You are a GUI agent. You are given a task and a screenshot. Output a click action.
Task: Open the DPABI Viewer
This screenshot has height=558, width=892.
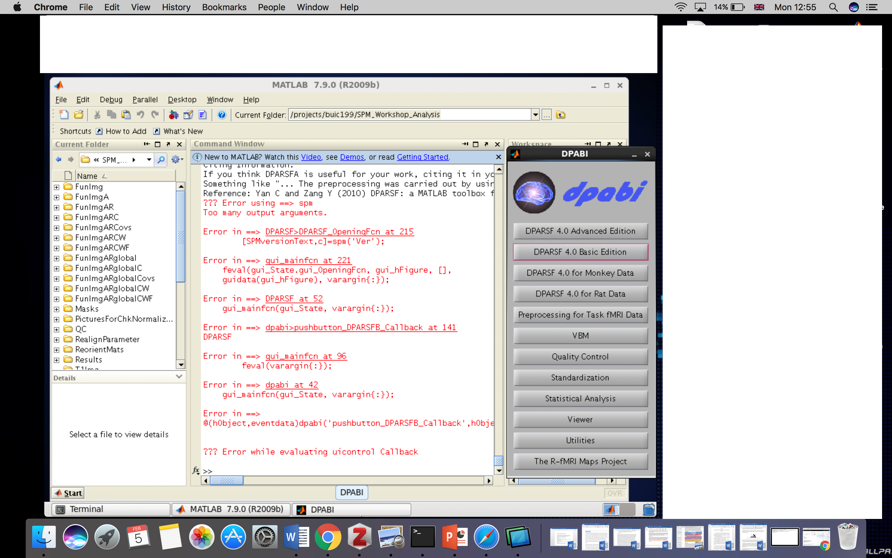[x=580, y=420]
